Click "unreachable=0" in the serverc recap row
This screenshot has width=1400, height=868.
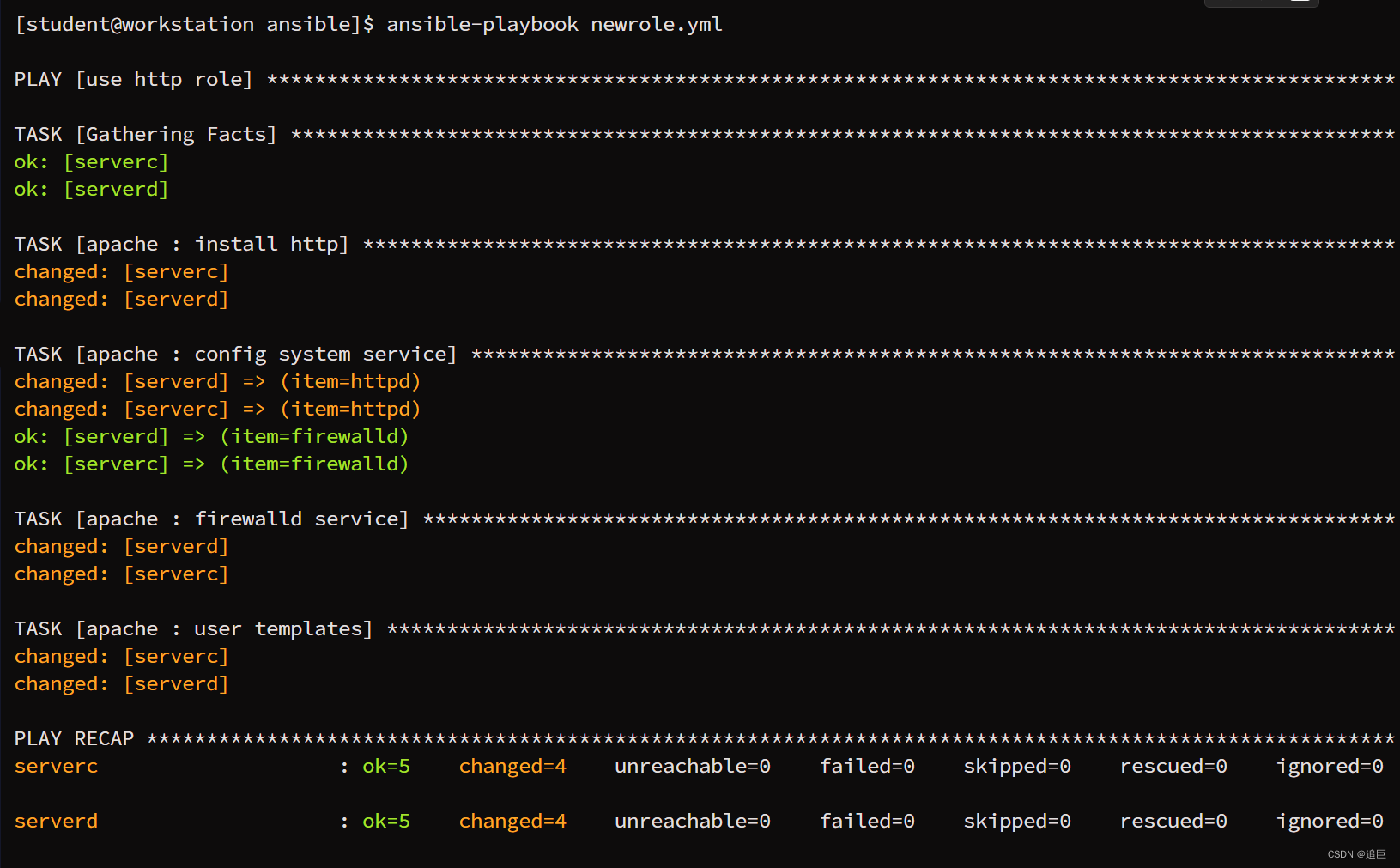(x=693, y=767)
